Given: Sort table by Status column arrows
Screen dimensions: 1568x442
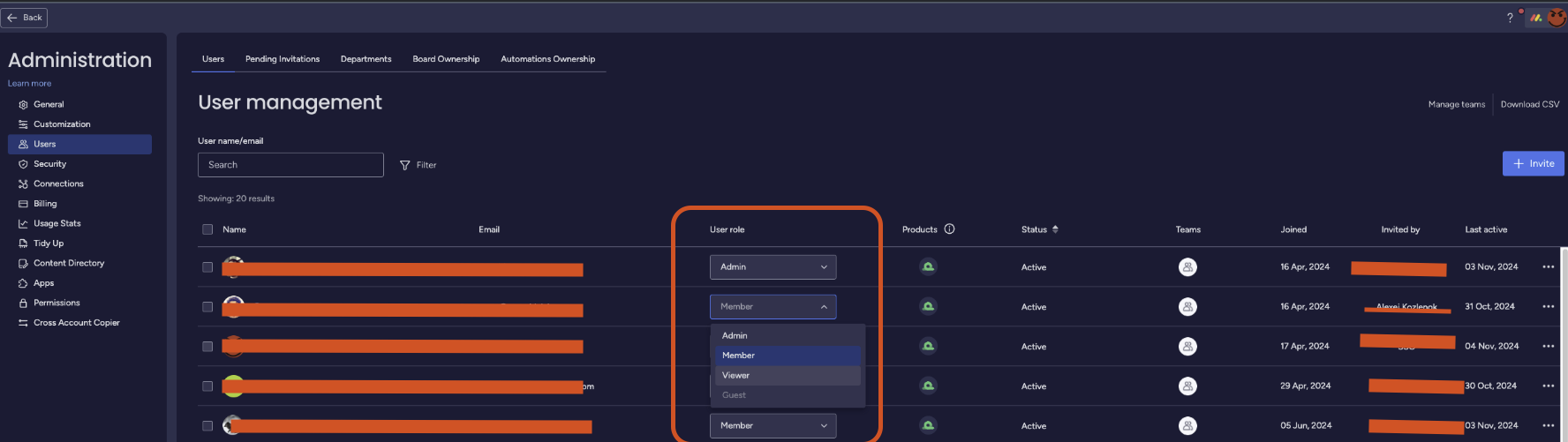Looking at the screenshot, I should 1055,229.
